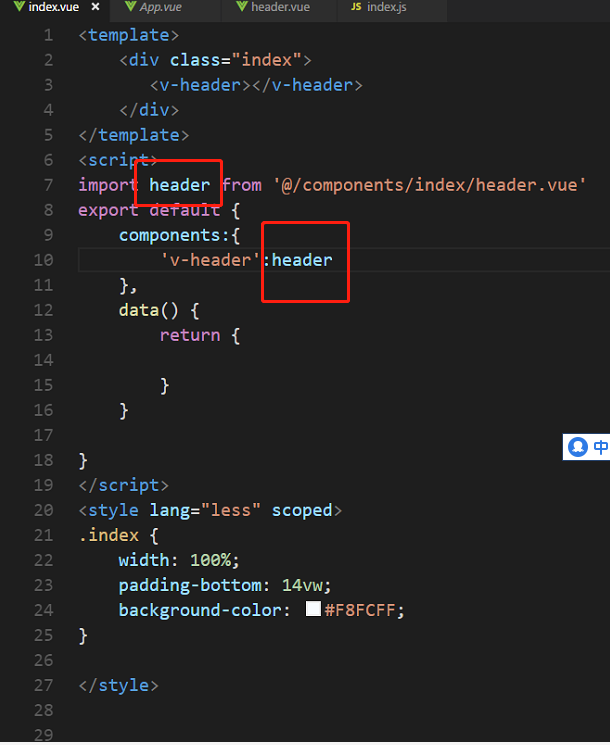Toggle the 中 Chinese input mode
This screenshot has height=745, width=610.
point(601,447)
